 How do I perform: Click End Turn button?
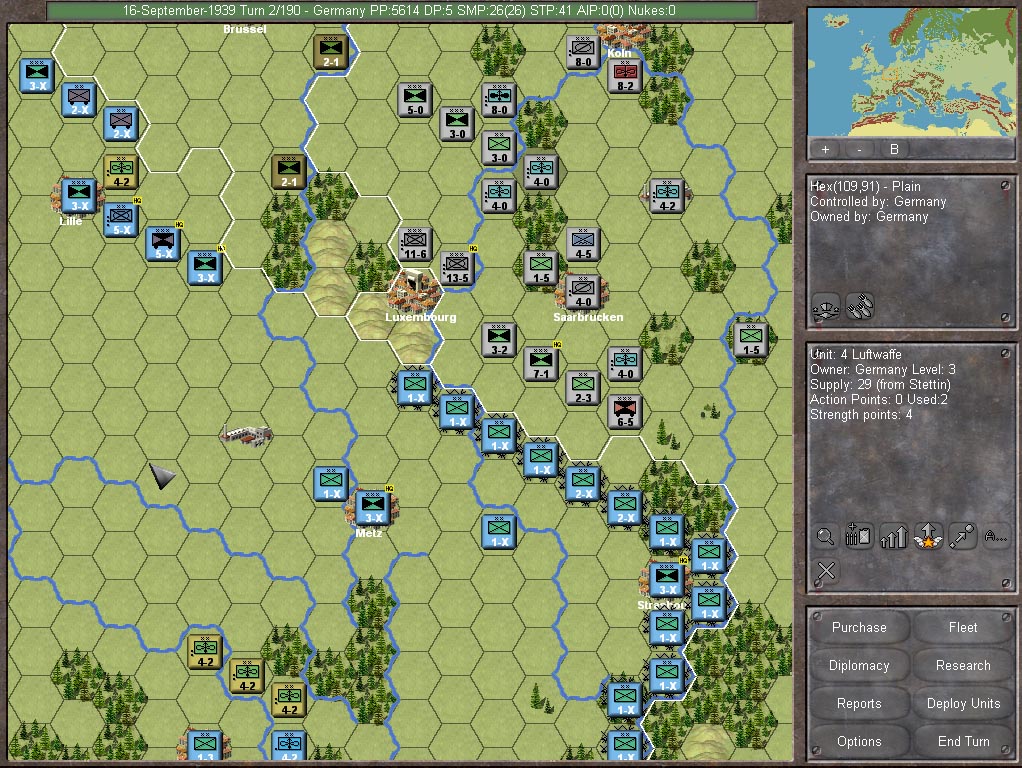(963, 741)
